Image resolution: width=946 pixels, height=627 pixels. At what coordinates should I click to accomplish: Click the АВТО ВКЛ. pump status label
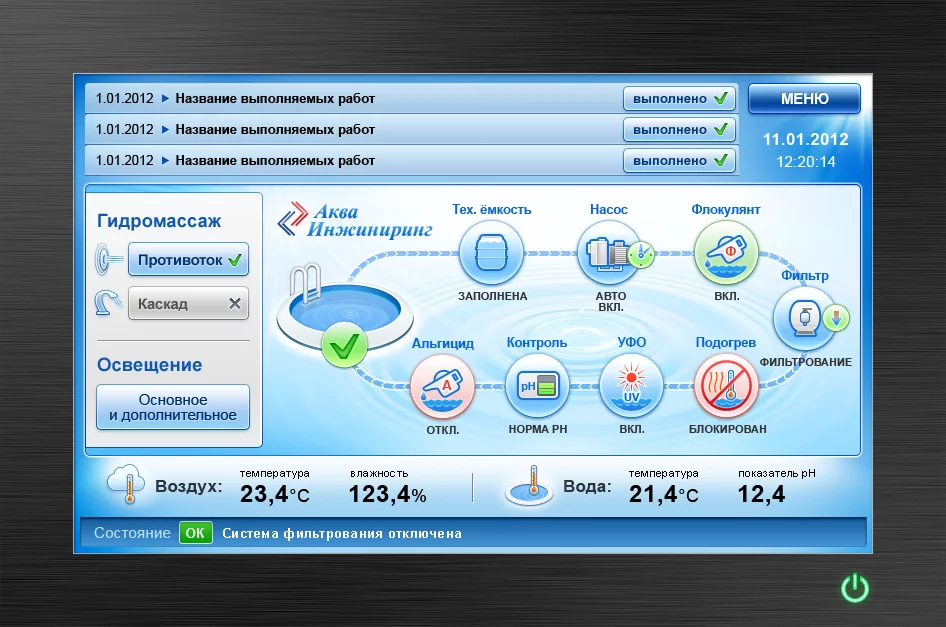[611, 301]
